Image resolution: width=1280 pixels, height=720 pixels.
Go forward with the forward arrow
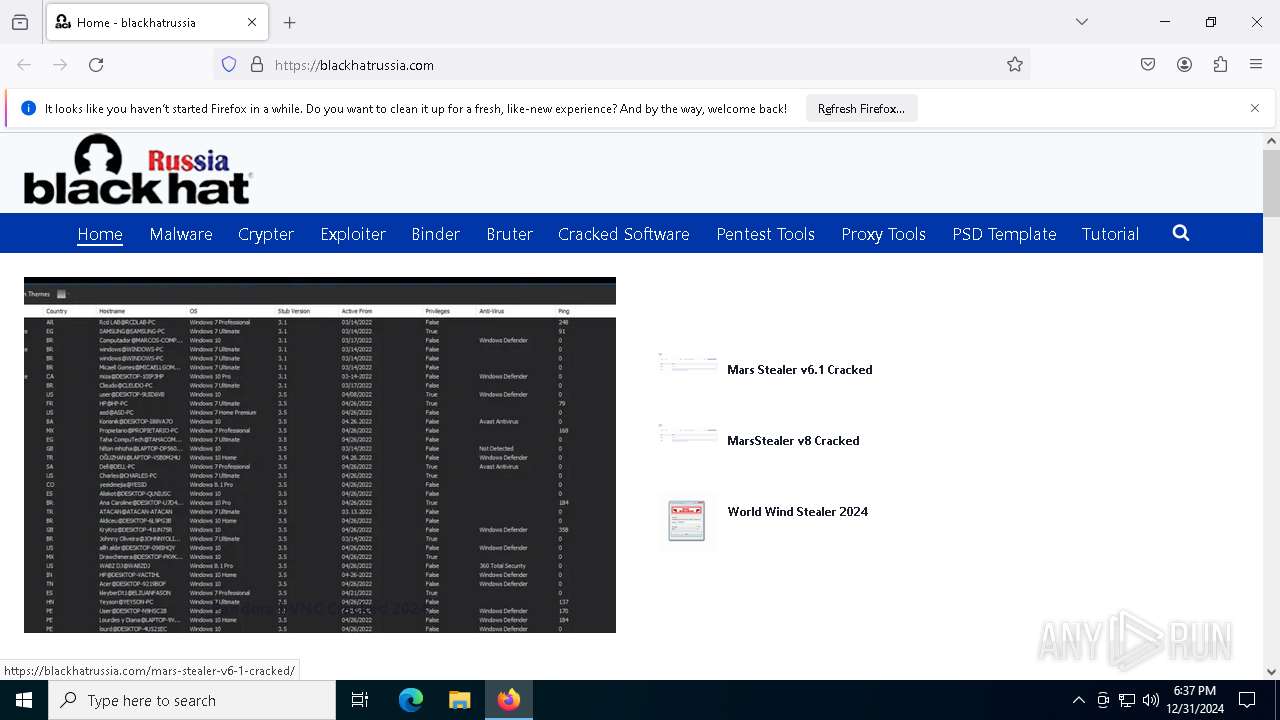point(60,65)
